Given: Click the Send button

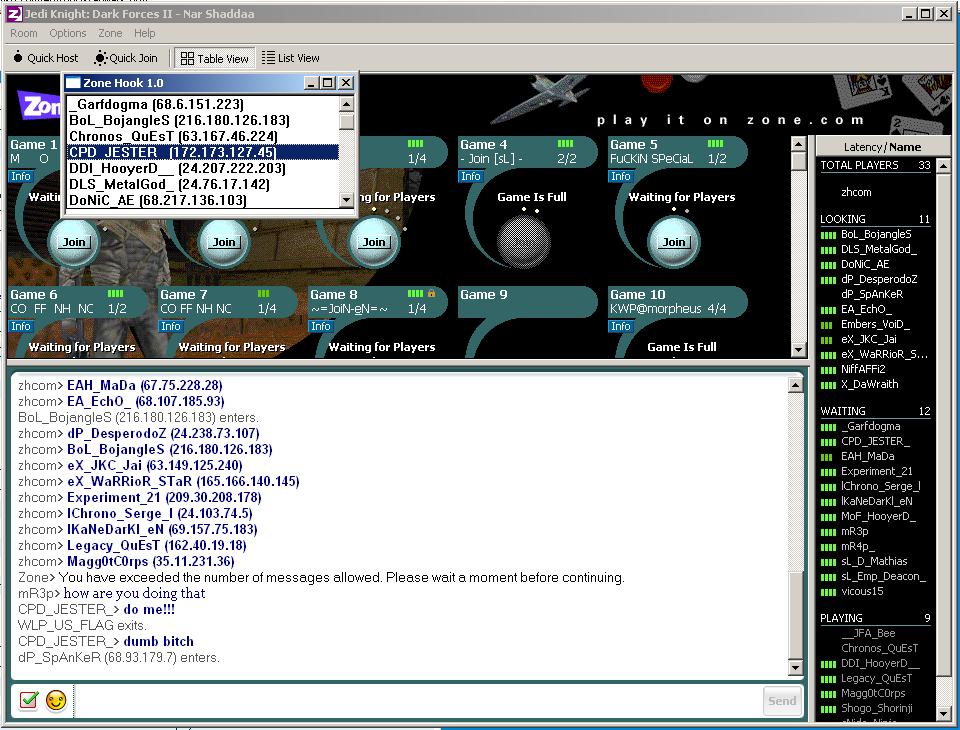Looking at the screenshot, I should coord(782,701).
